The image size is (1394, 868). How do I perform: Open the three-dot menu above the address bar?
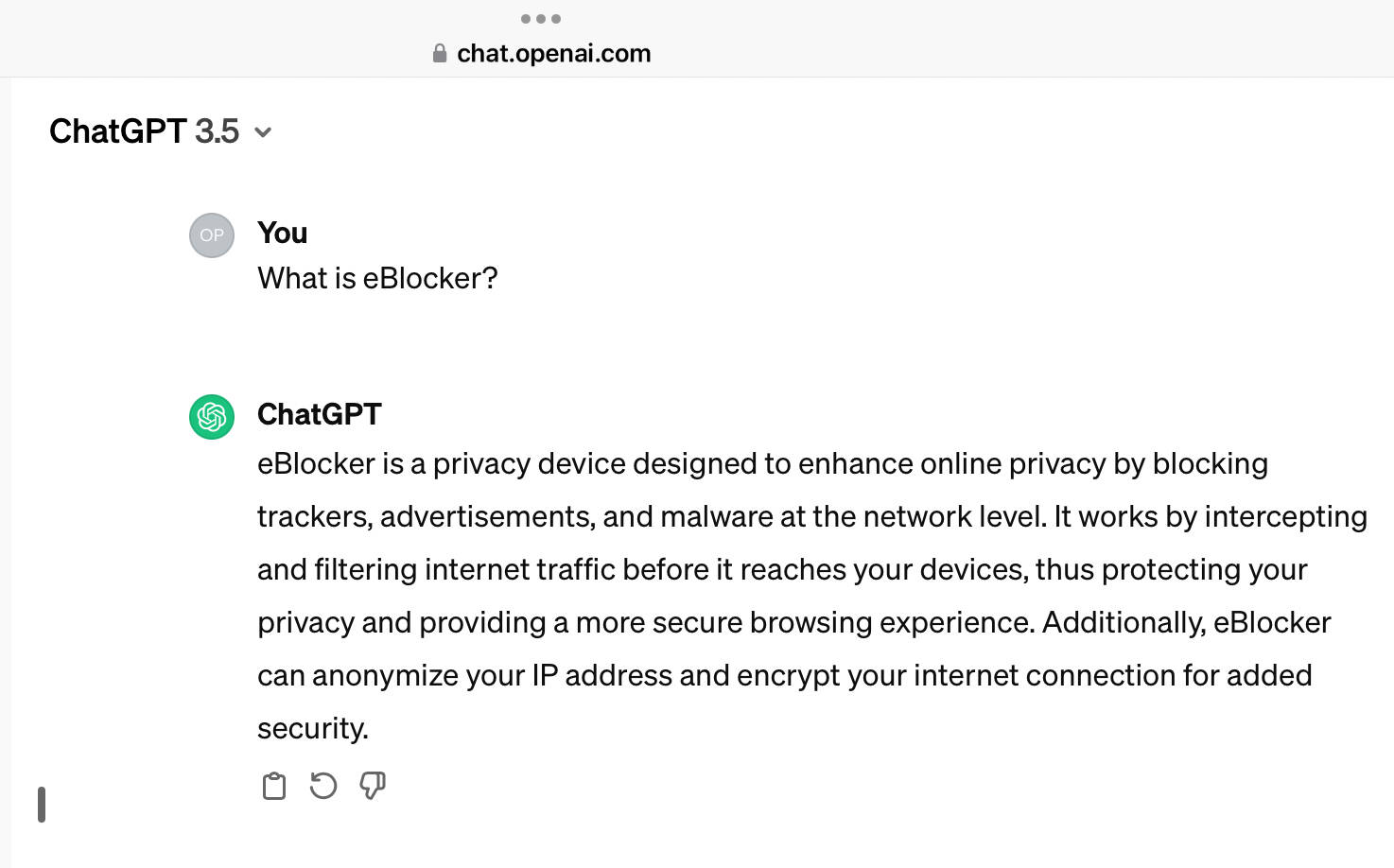[541, 19]
